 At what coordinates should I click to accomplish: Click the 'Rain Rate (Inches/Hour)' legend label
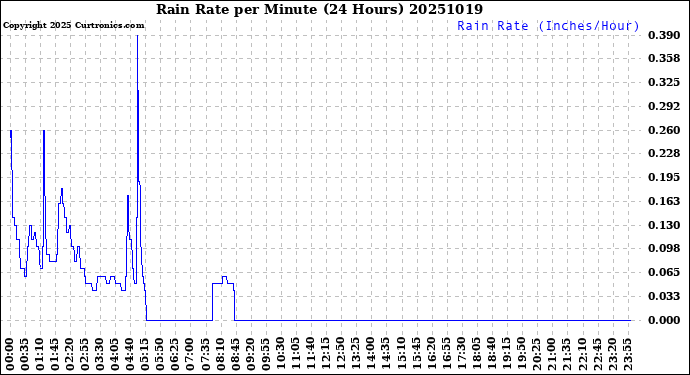pyautogui.click(x=548, y=26)
